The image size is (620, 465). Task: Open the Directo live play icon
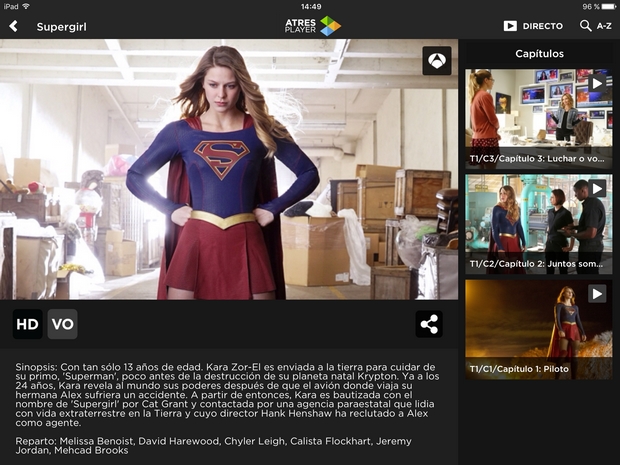coord(510,26)
